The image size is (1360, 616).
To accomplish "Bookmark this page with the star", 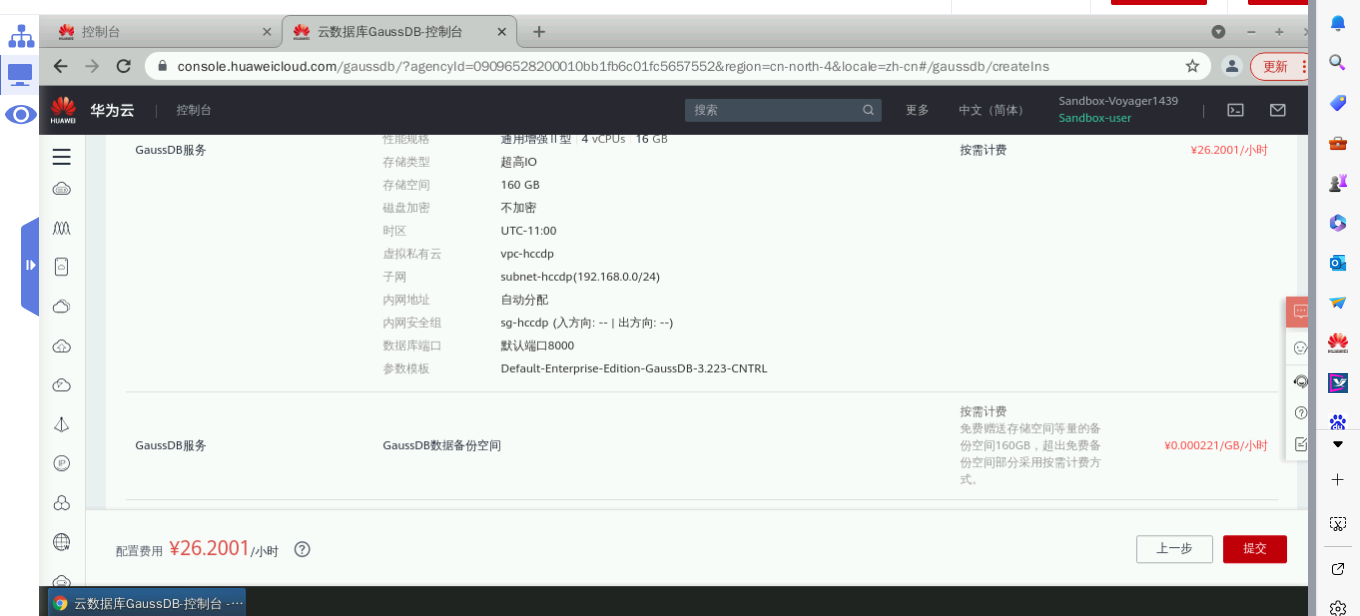I will tap(1192, 66).
